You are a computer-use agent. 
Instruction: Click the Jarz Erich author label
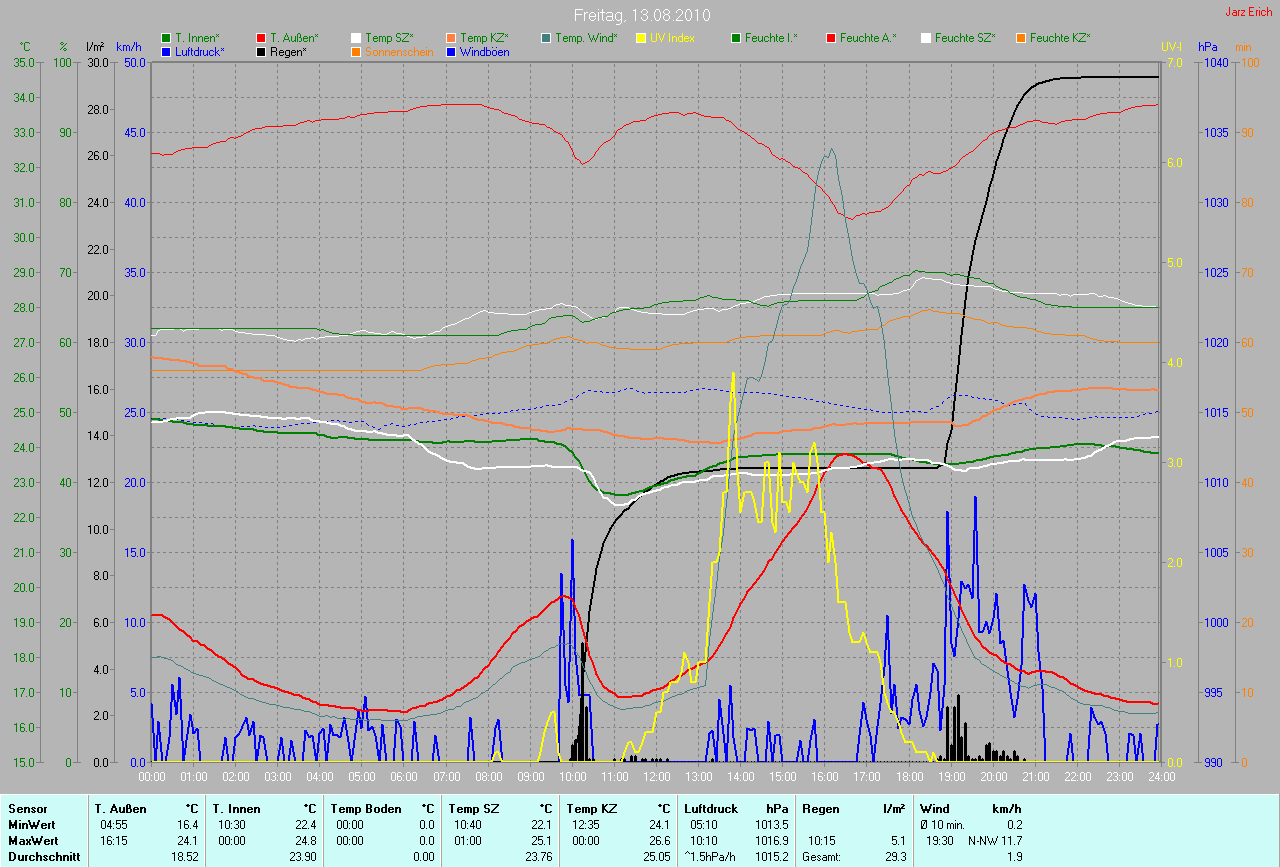[1249, 12]
